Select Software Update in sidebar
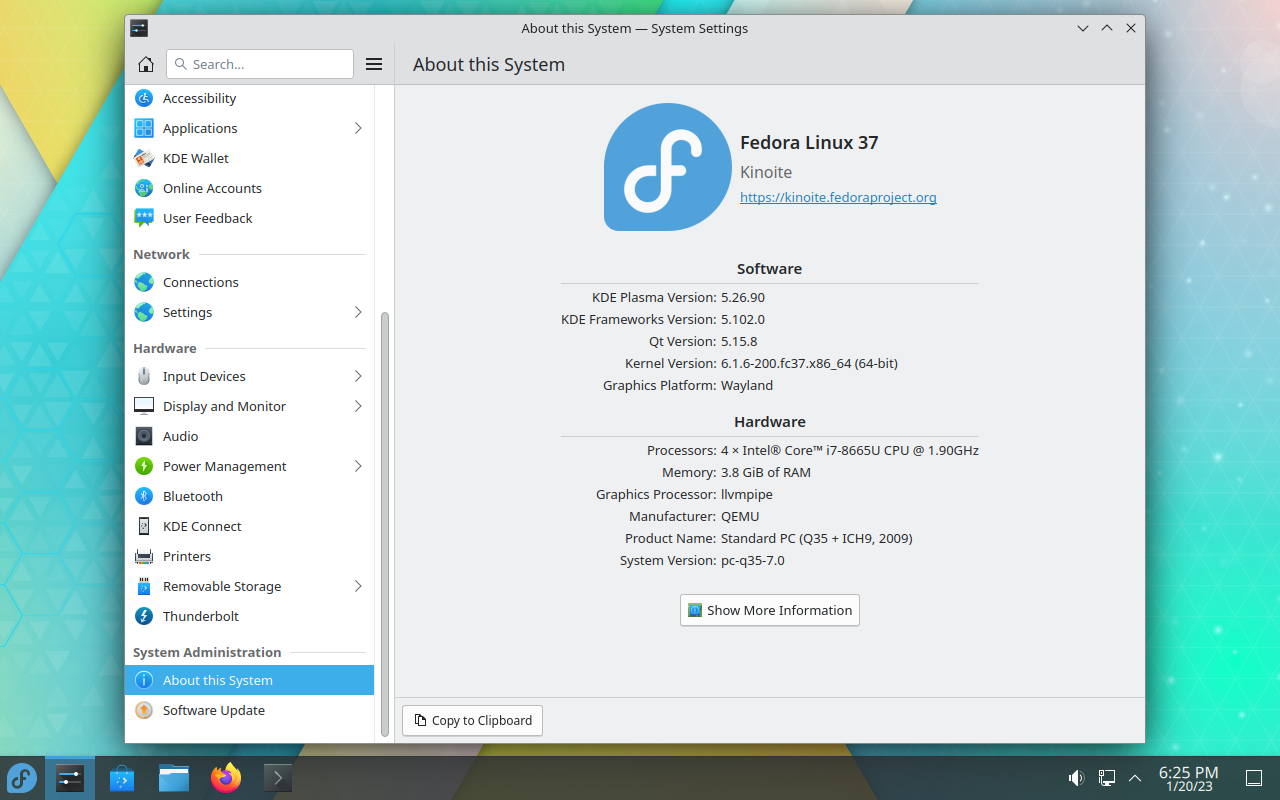 click(x=214, y=710)
